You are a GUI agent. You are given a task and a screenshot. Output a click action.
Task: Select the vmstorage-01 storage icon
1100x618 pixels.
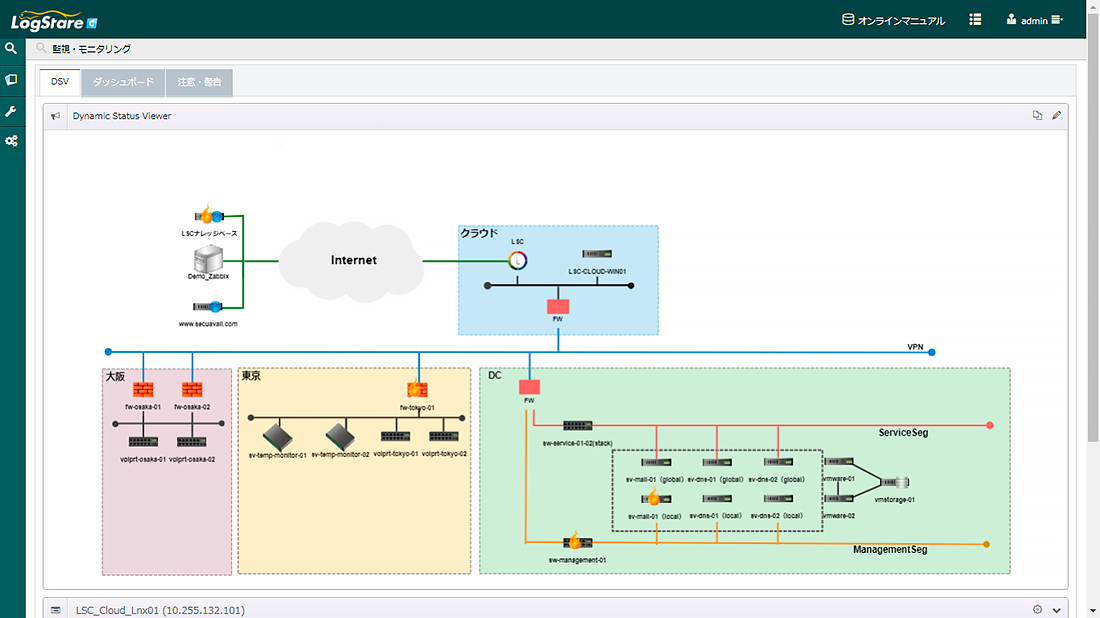(894, 482)
